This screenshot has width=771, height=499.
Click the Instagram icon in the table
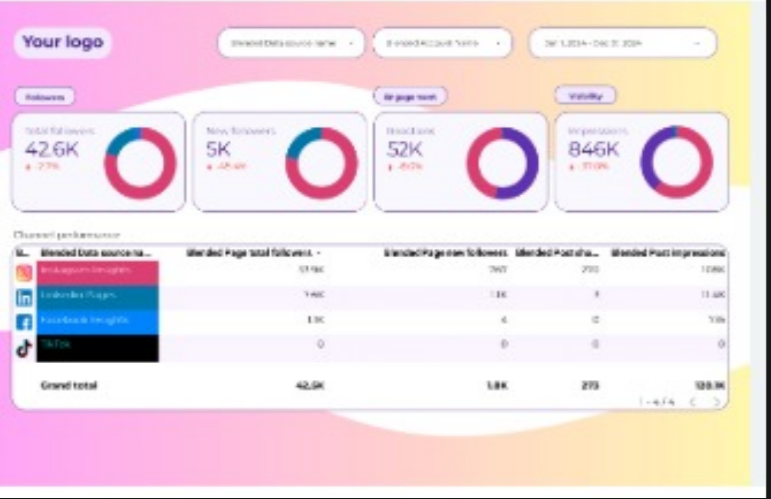pos(24,272)
